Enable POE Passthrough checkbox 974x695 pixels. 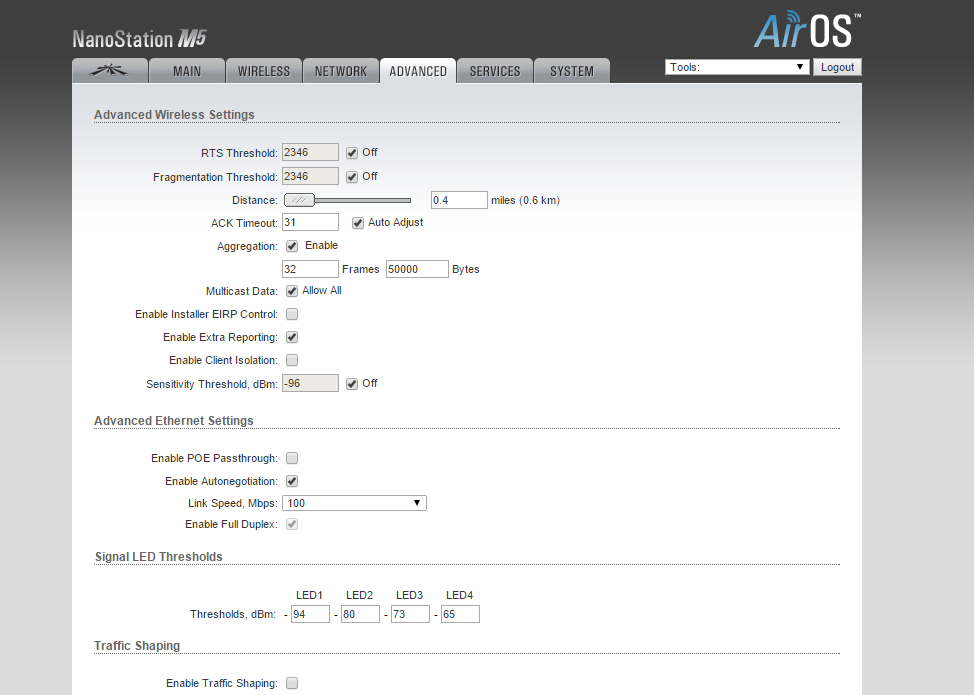tap(292, 458)
